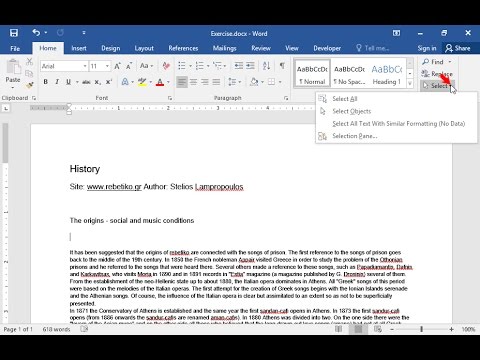Click the www.rebetiko.gr link
The height and width of the screenshot is (360, 480).
[114, 187]
